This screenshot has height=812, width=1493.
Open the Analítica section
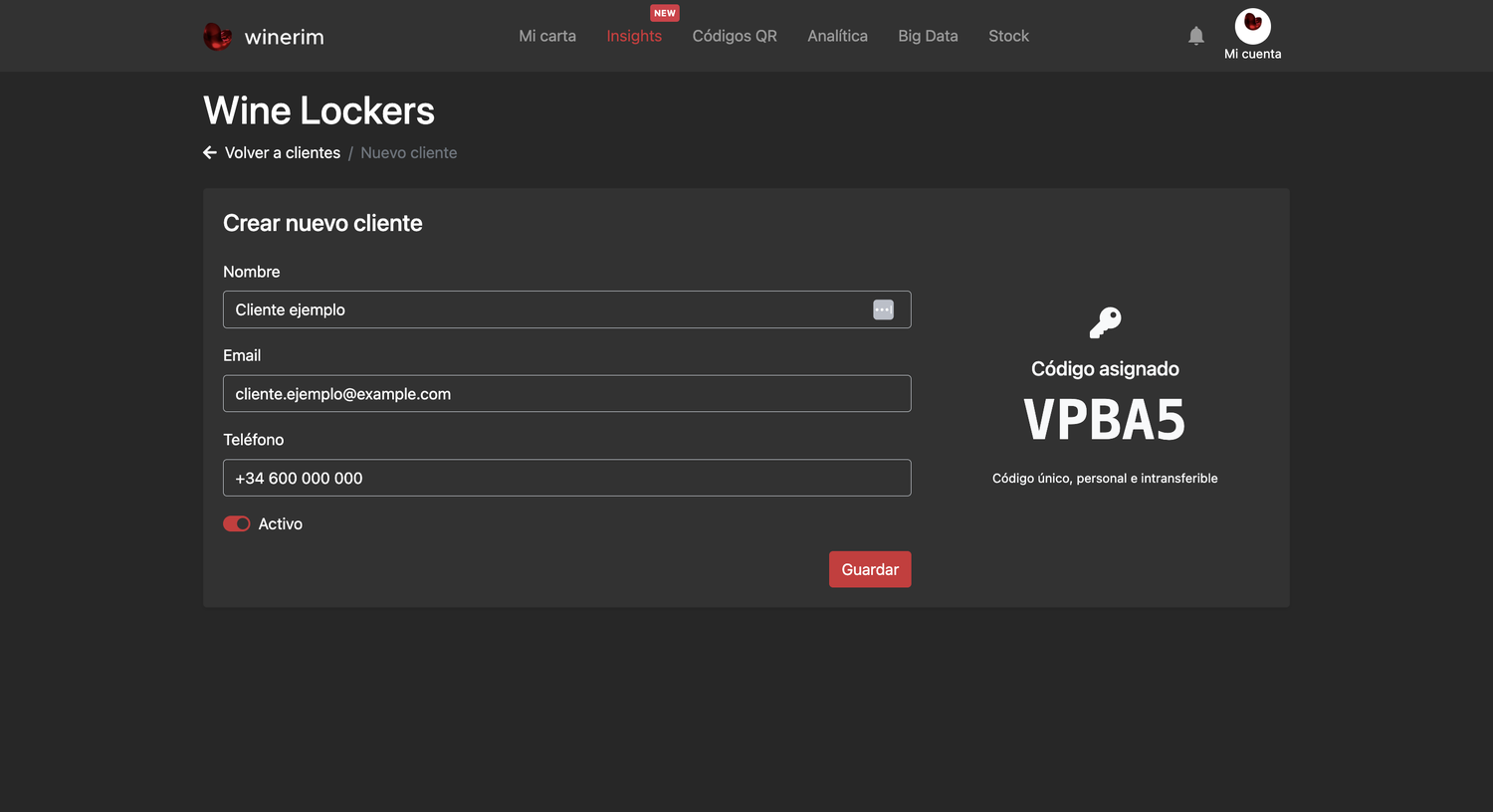pyautogui.click(x=837, y=36)
